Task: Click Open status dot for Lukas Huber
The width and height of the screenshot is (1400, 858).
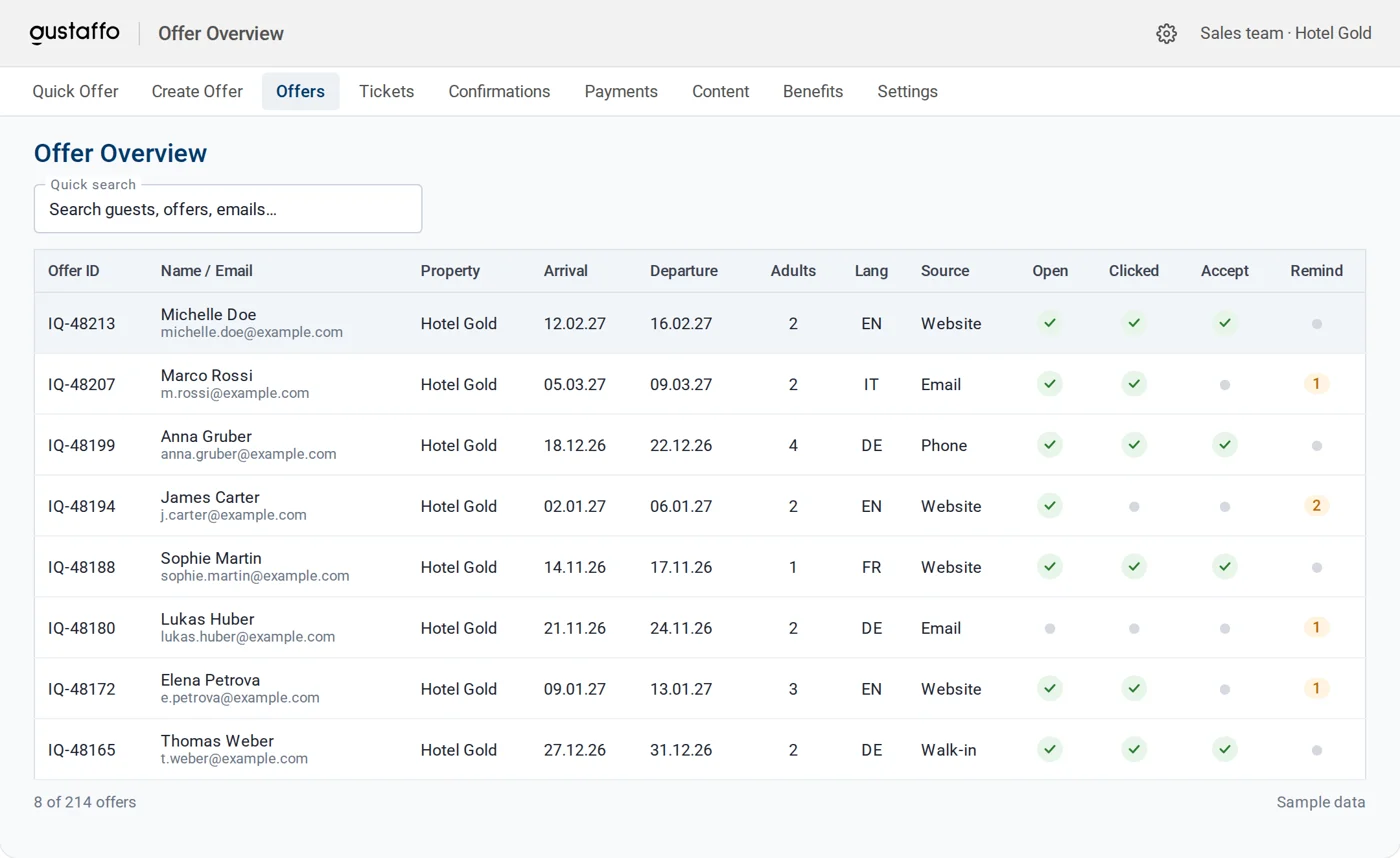Action: [1049, 628]
